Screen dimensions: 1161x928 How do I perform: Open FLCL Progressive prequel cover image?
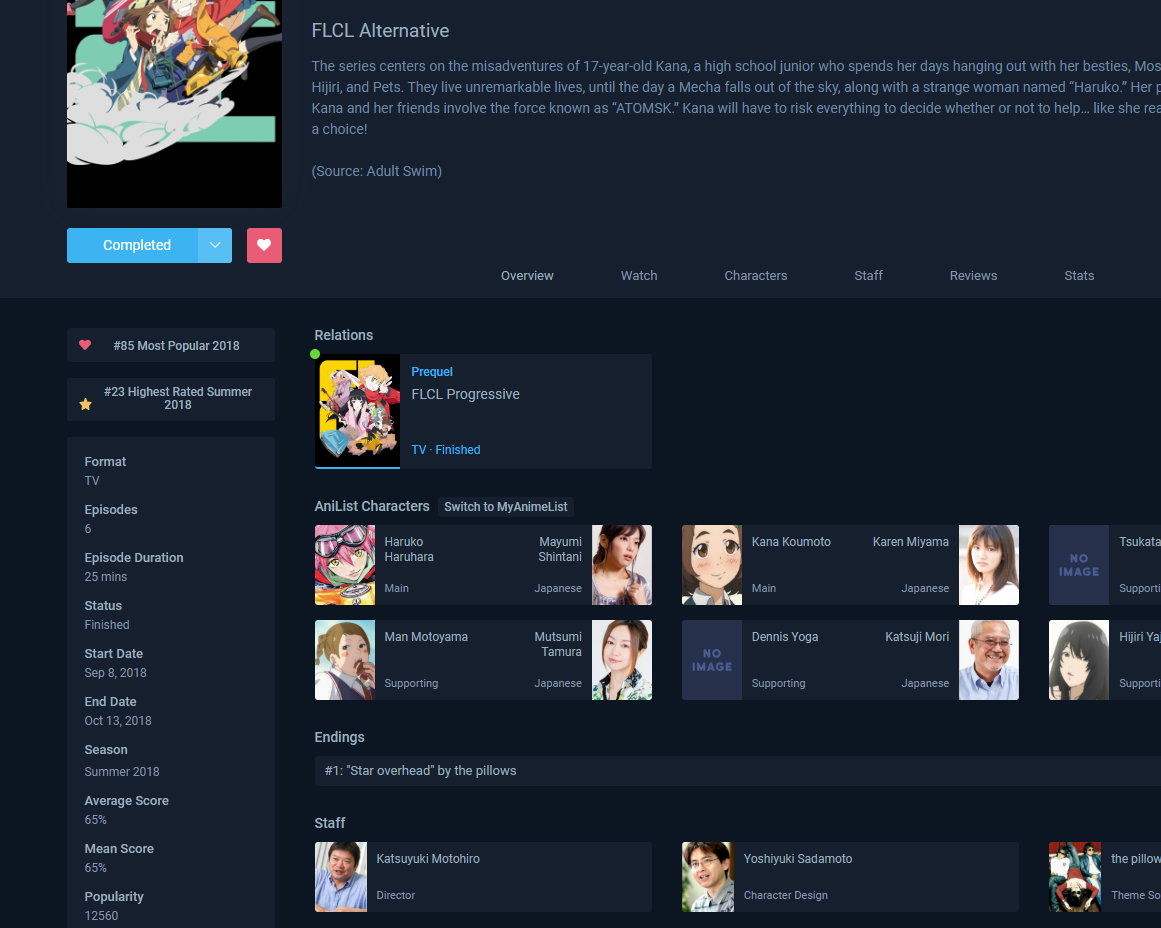(x=357, y=411)
